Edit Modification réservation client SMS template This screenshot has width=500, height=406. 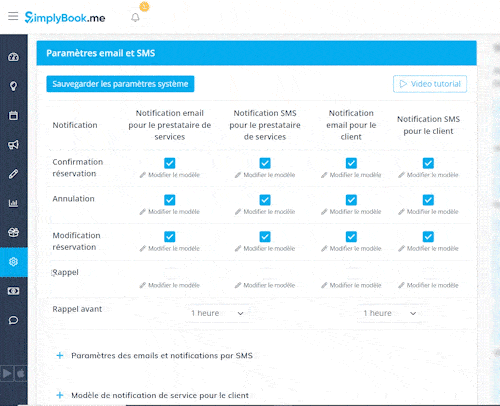428,249
